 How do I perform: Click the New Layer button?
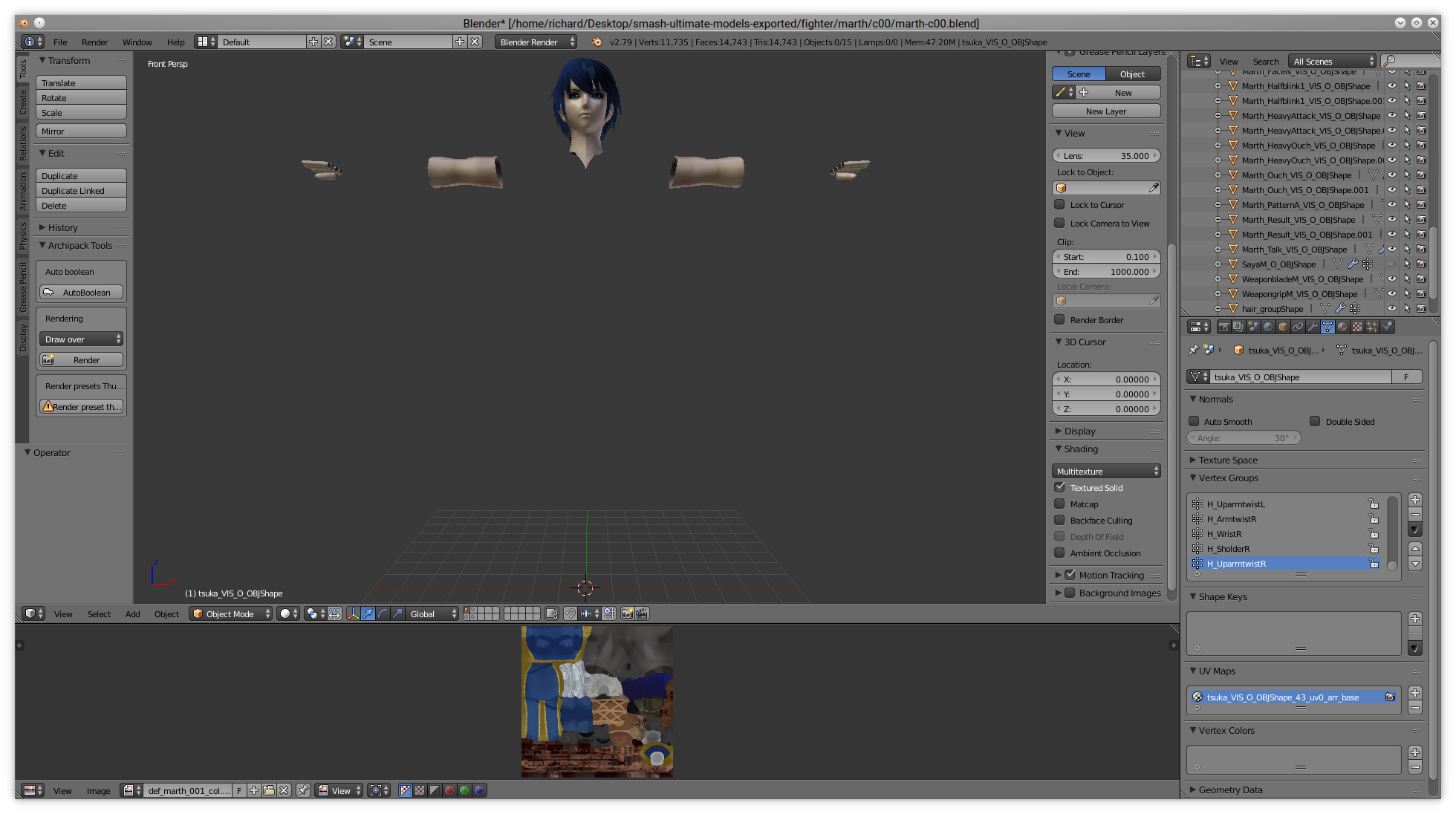coord(1106,111)
